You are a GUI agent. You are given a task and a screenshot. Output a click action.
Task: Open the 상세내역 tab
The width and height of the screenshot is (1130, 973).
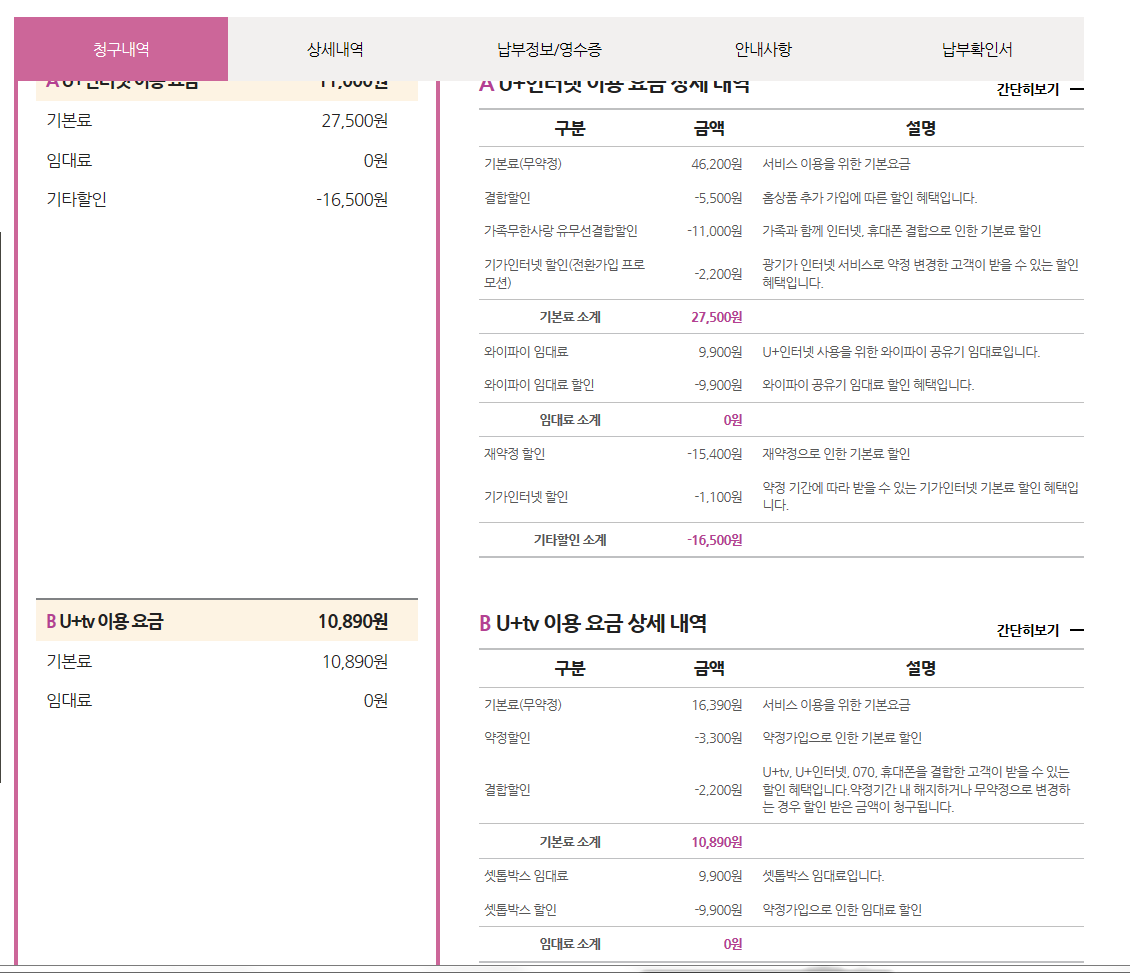[x=335, y=49]
